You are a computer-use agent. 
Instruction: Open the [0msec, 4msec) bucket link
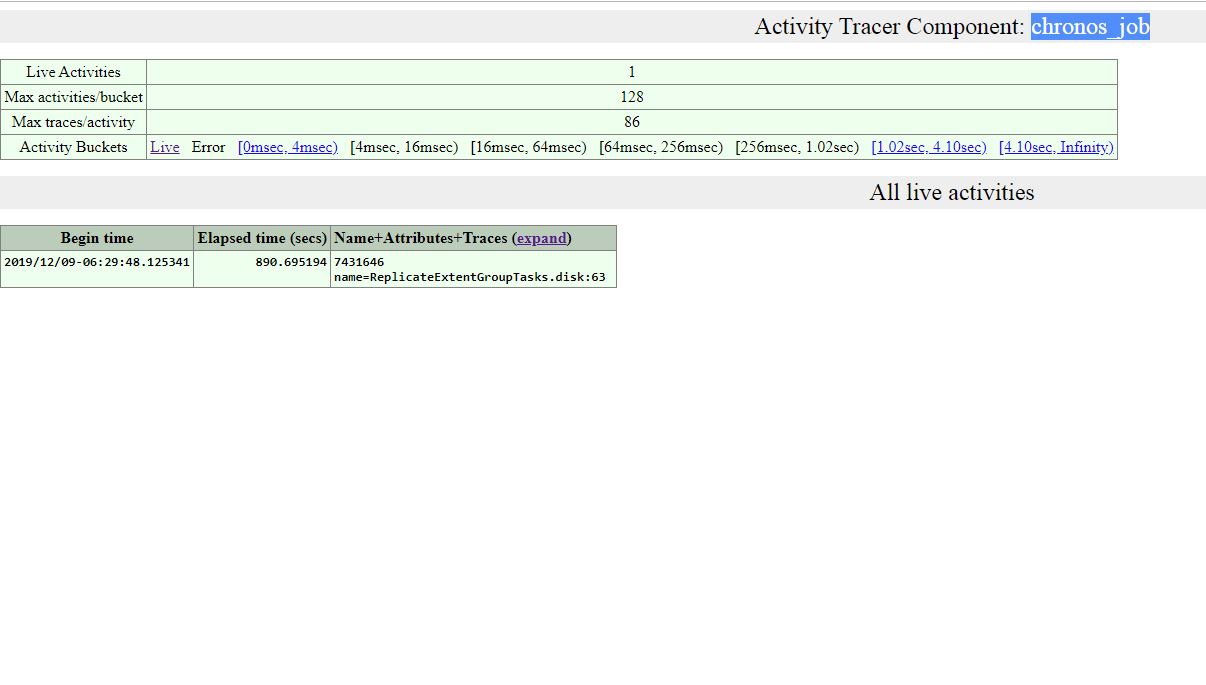(x=288, y=147)
